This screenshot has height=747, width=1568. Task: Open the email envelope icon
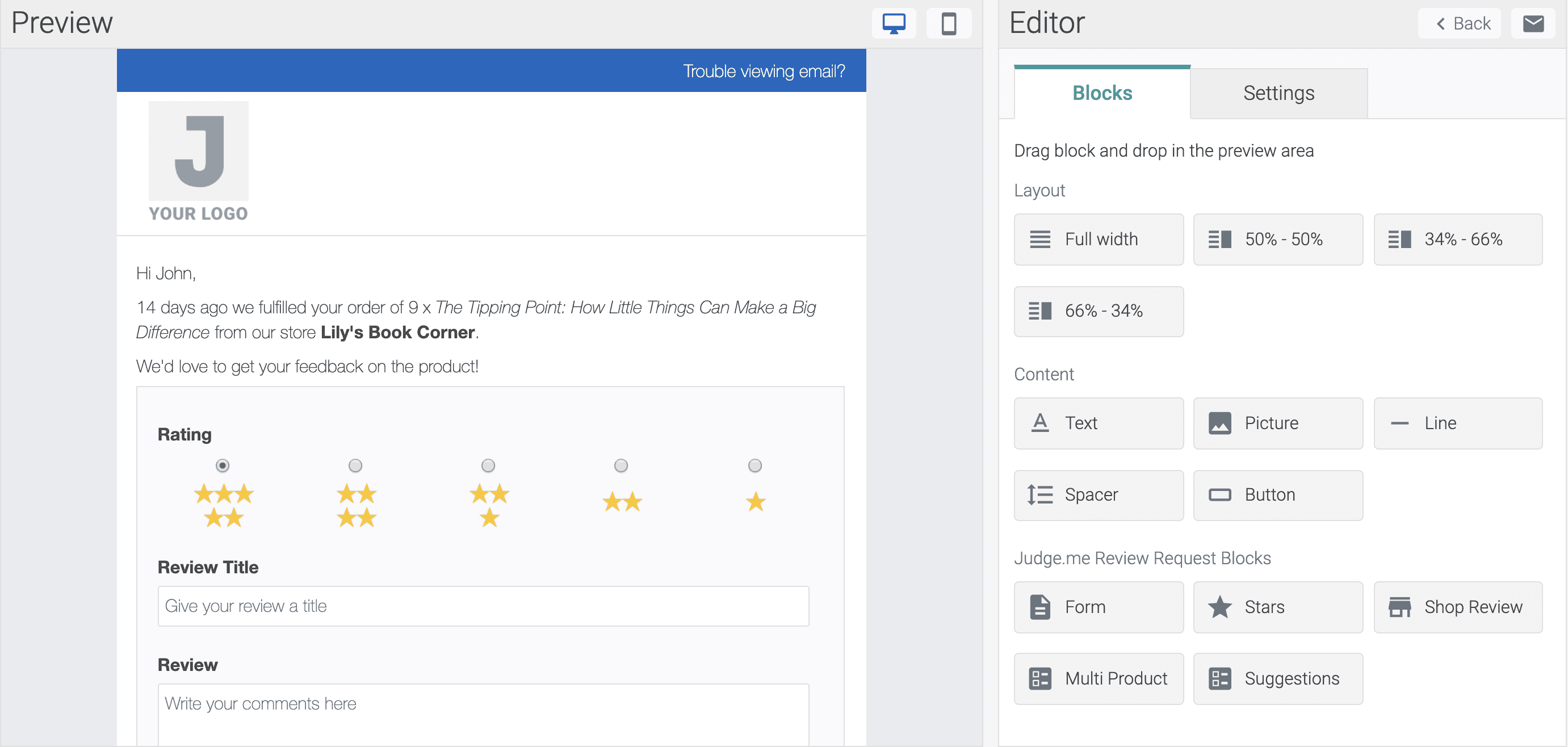click(1533, 23)
